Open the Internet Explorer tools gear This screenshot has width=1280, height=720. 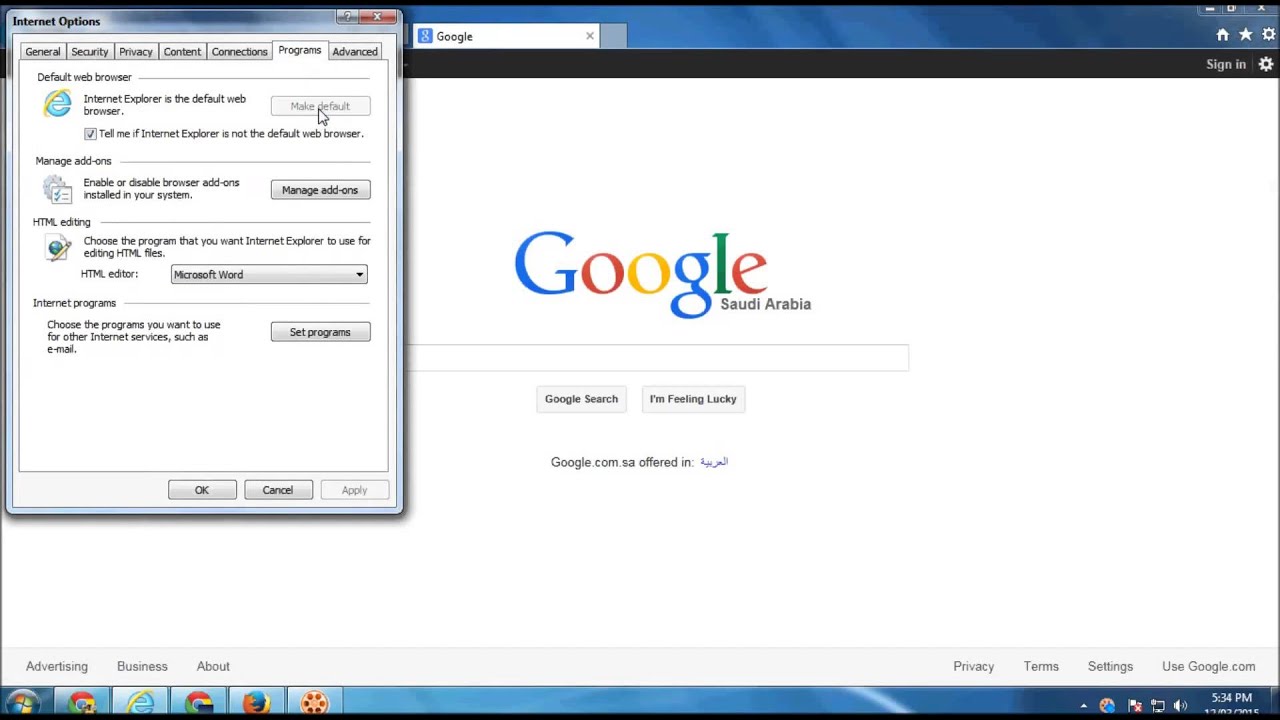pyautogui.click(x=1268, y=35)
